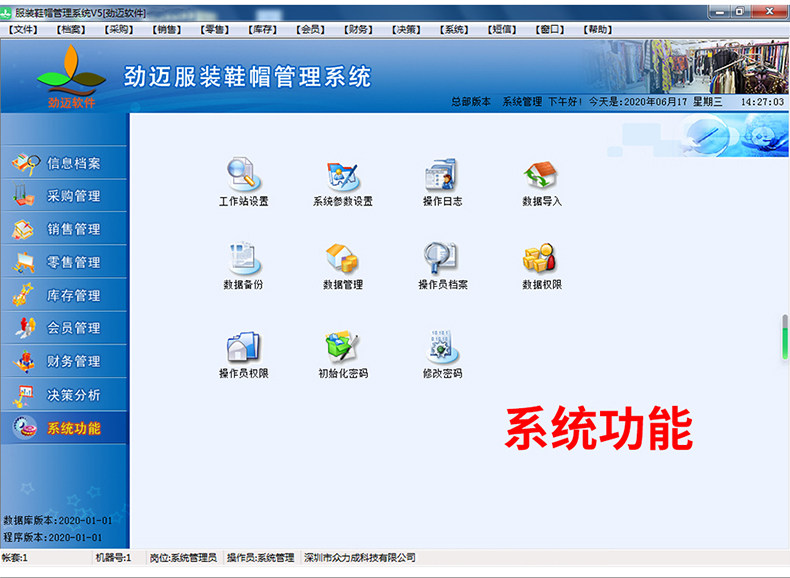Open the 【采购】 menu
This screenshot has height=578, width=790.
pos(118,30)
